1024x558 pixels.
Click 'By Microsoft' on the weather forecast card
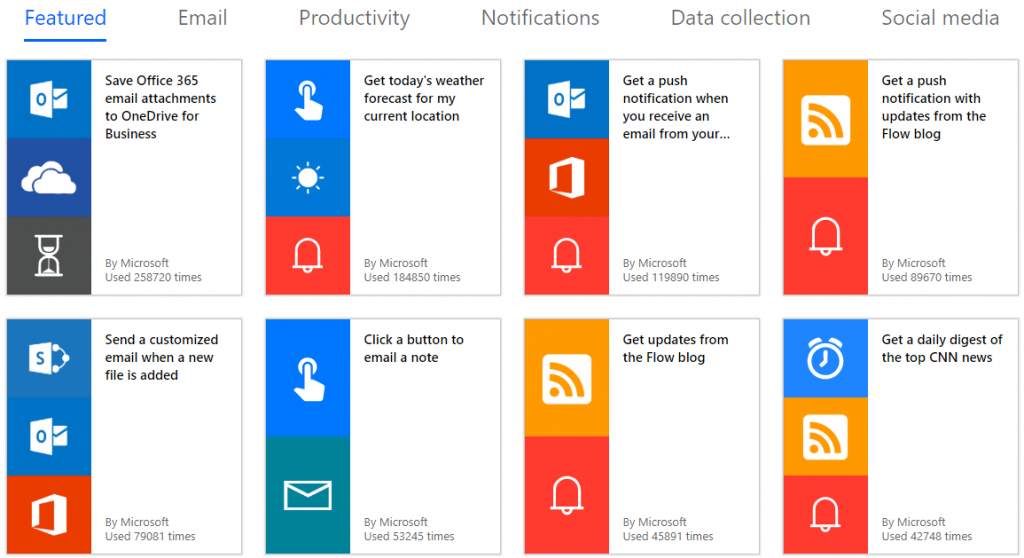396,263
